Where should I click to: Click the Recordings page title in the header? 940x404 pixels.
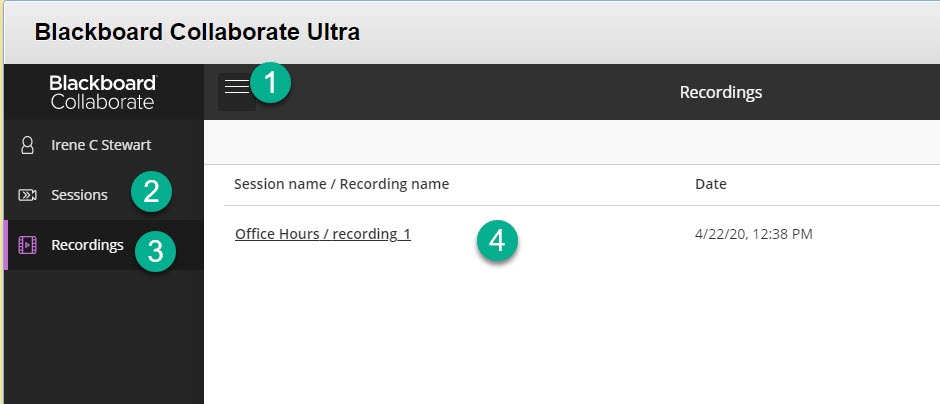click(720, 92)
